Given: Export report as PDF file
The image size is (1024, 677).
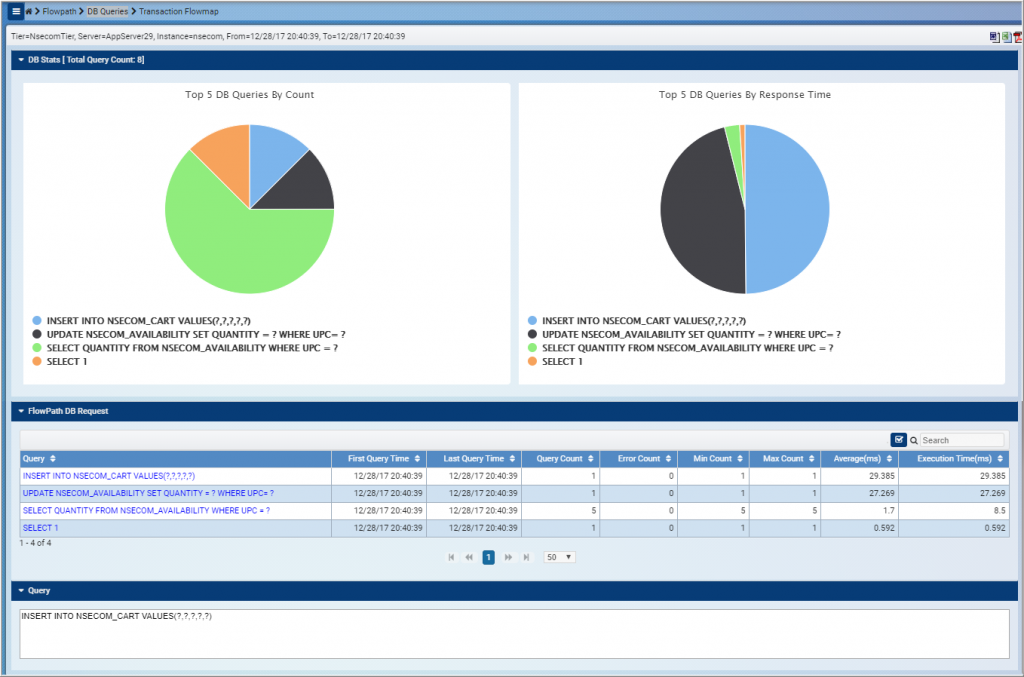Looking at the screenshot, I should click(1018, 36).
